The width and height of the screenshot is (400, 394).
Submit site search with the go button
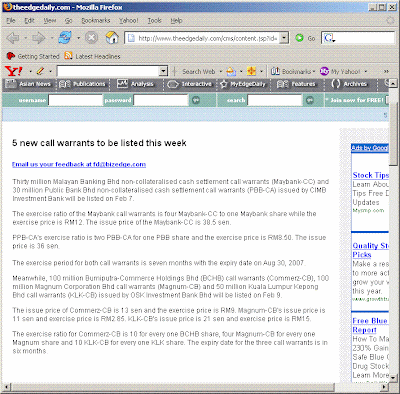coord(310,100)
